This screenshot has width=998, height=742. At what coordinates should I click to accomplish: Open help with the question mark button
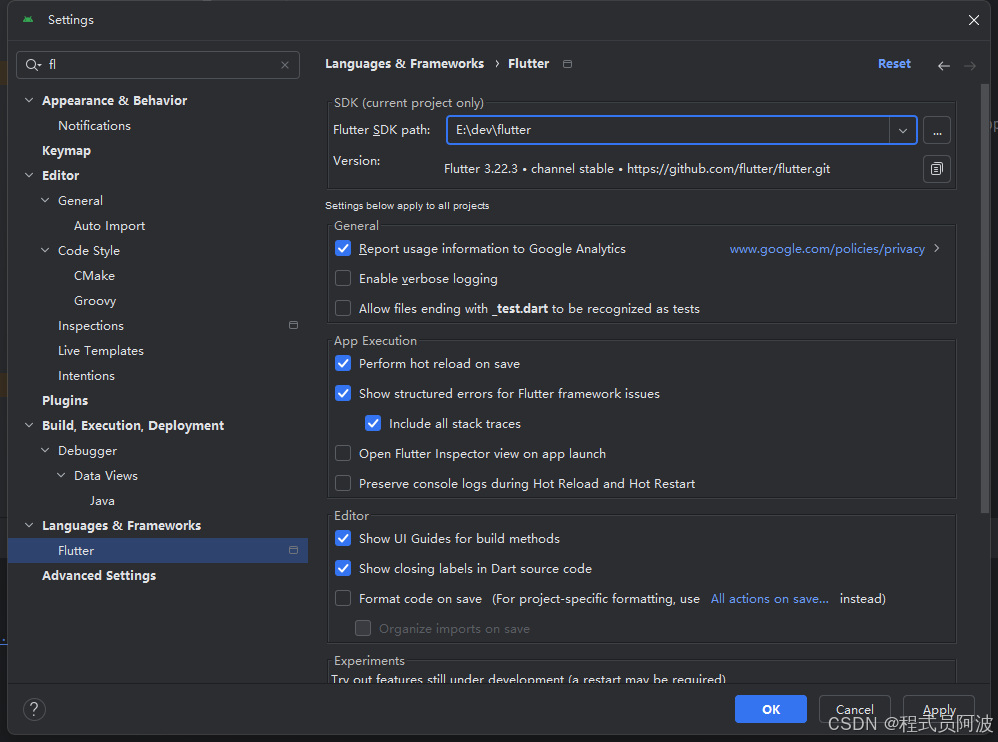(x=34, y=709)
